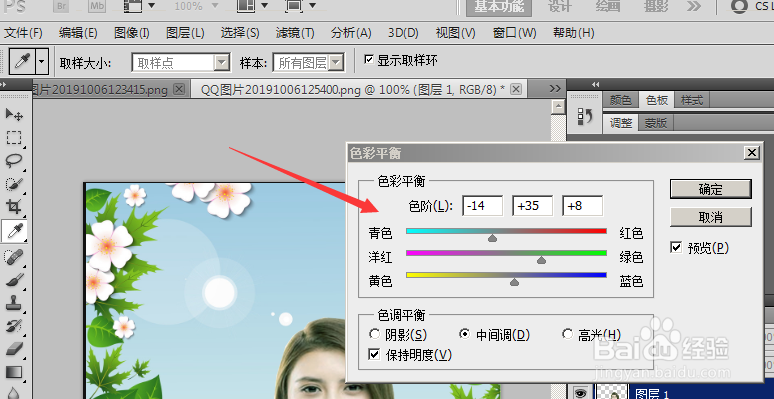Click the 青色-红色 slider handle
774x399 pixels.
coord(492,239)
